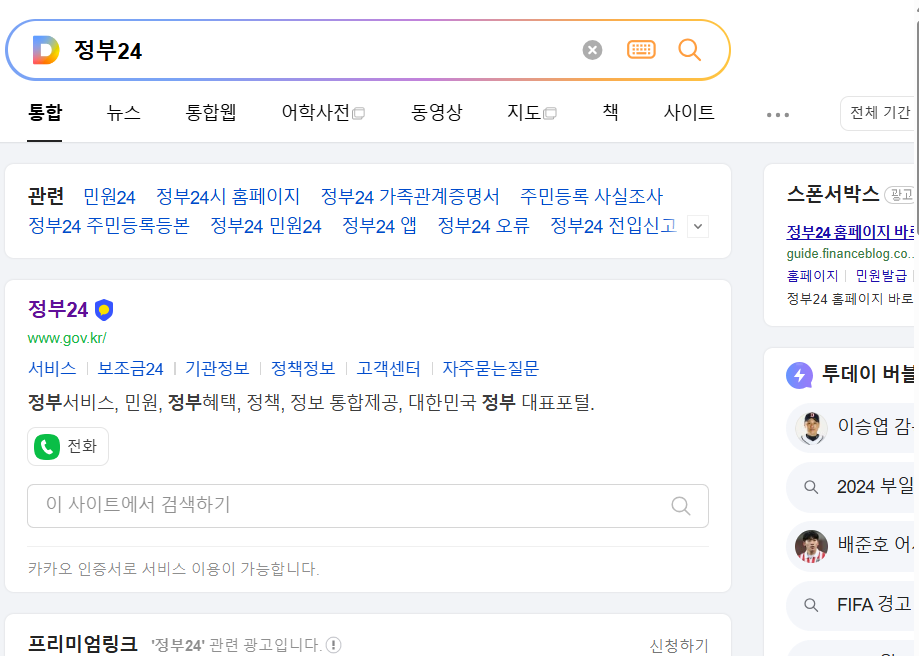Switch to the 지도 tab
Image resolution: width=919 pixels, height=656 pixels.
522,114
